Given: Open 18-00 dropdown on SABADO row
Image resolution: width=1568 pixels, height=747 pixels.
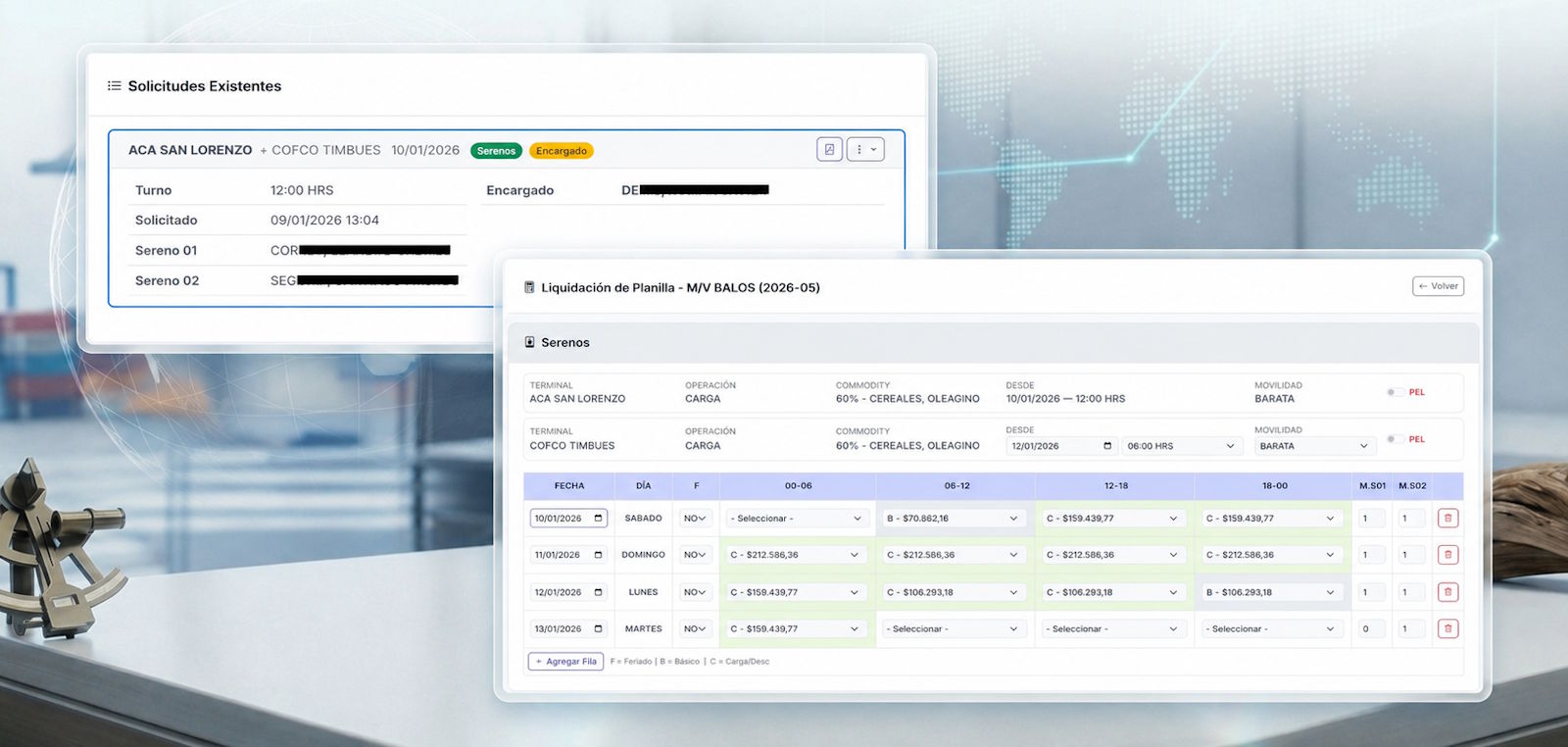Looking at the screenshot, I should tap(1272, 519).
